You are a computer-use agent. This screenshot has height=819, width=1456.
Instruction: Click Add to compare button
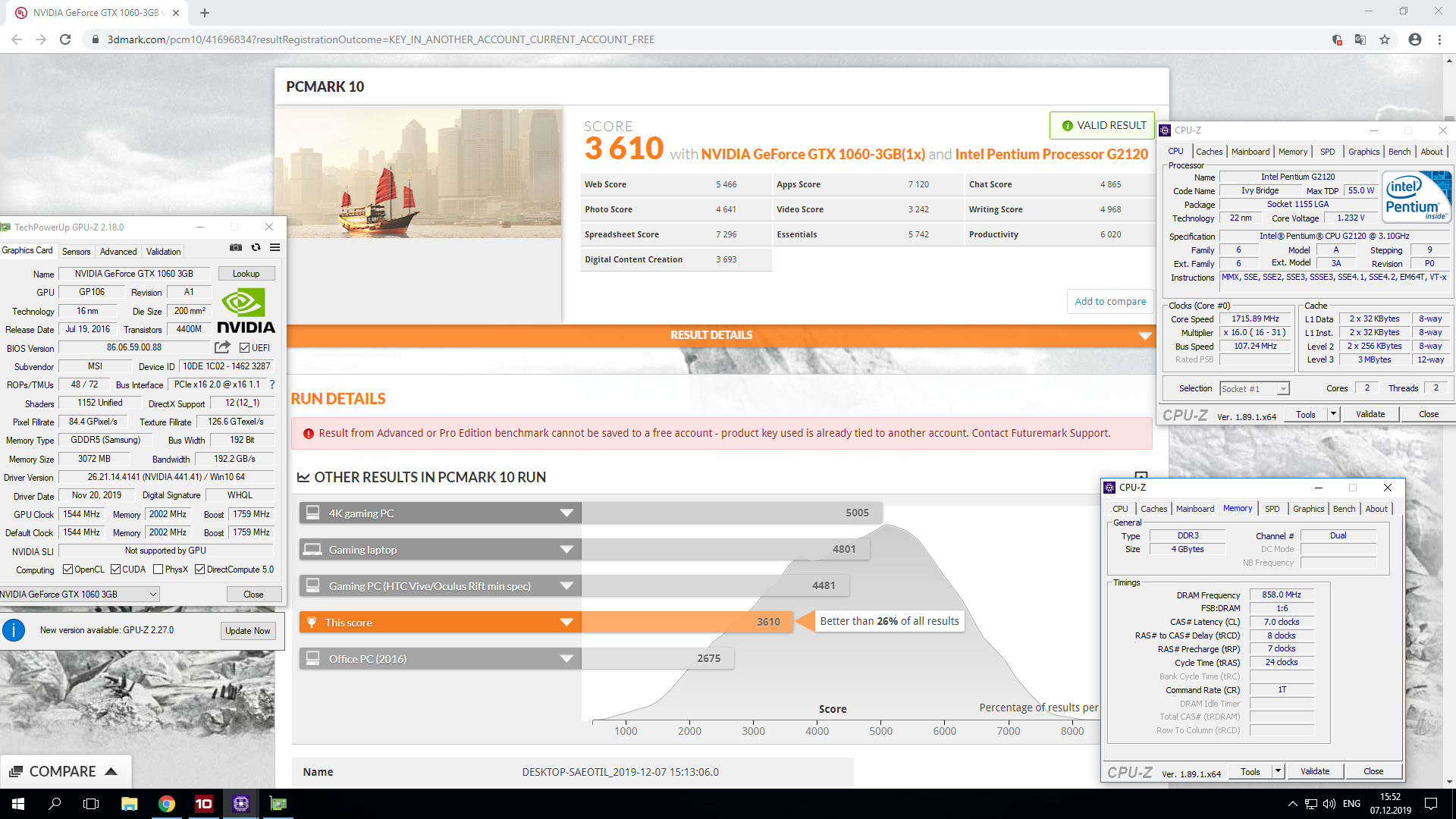pyautogui.click(x=1110, y=301)
